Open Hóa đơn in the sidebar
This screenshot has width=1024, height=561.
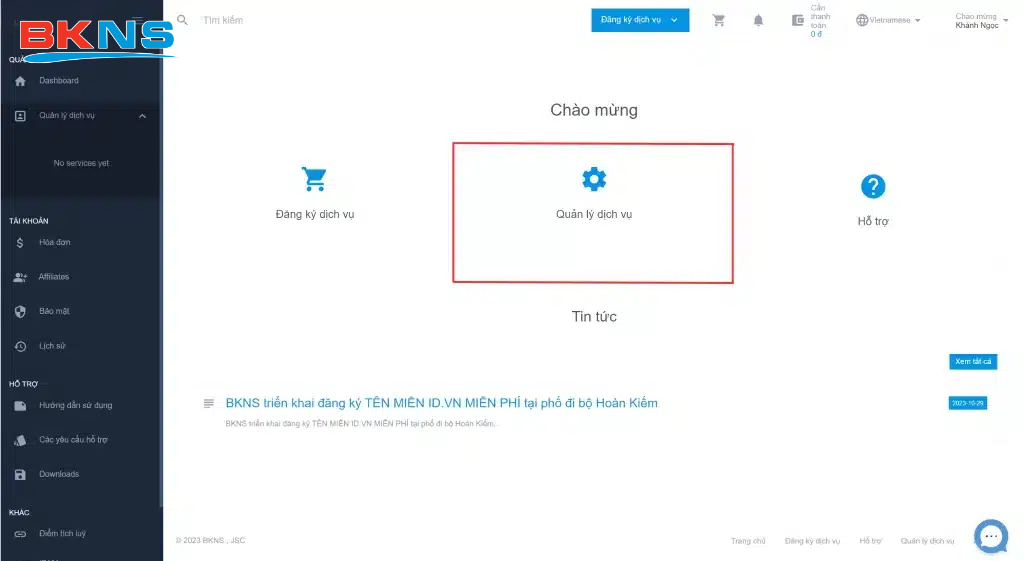coord(54,242)
